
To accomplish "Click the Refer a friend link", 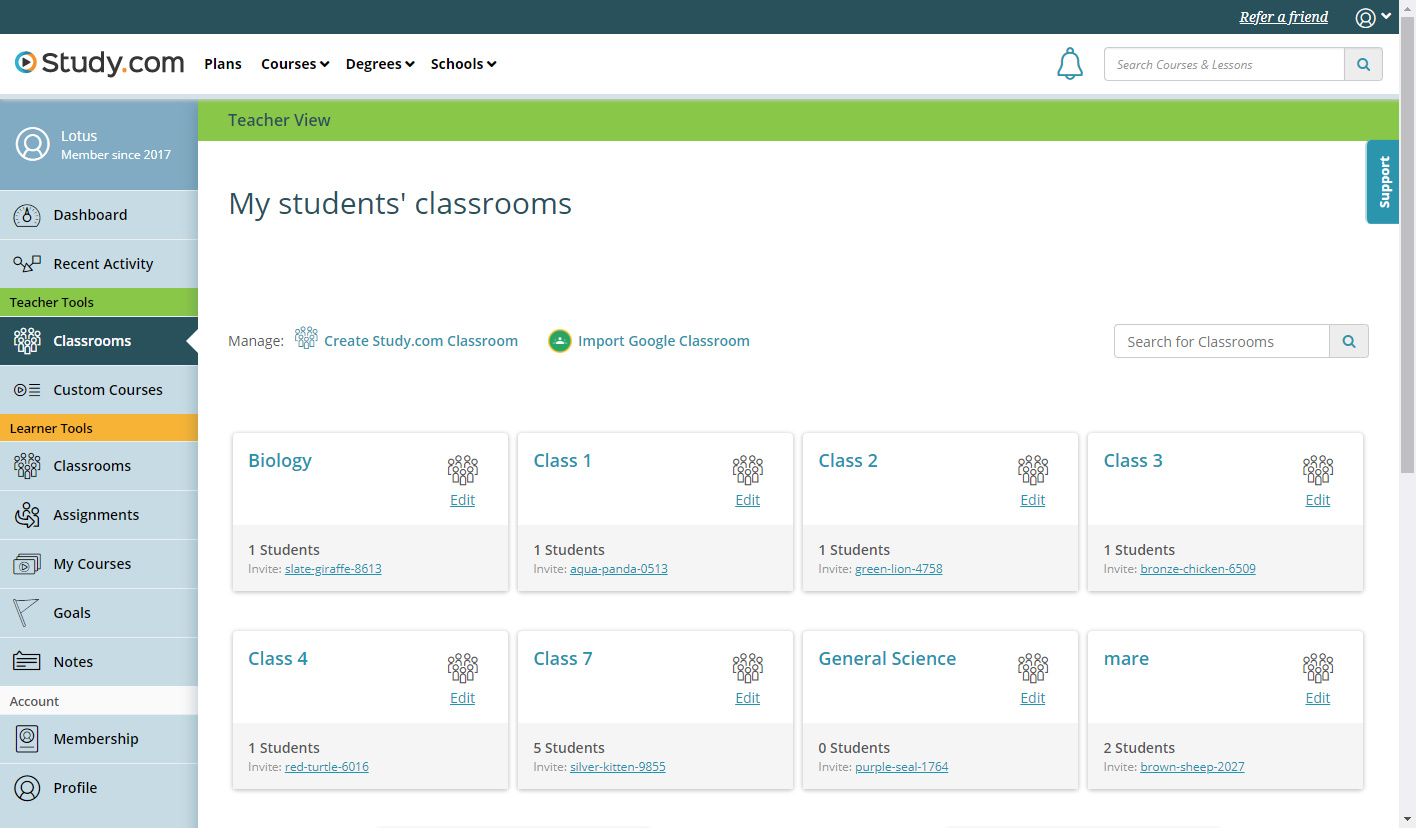I will point(1284,17).
